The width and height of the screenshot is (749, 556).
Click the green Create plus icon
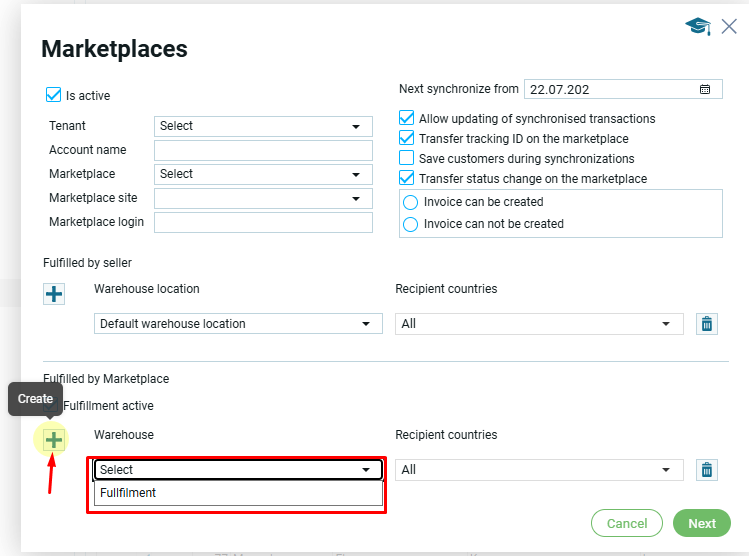pyautogui.click(x=54, y=439)
